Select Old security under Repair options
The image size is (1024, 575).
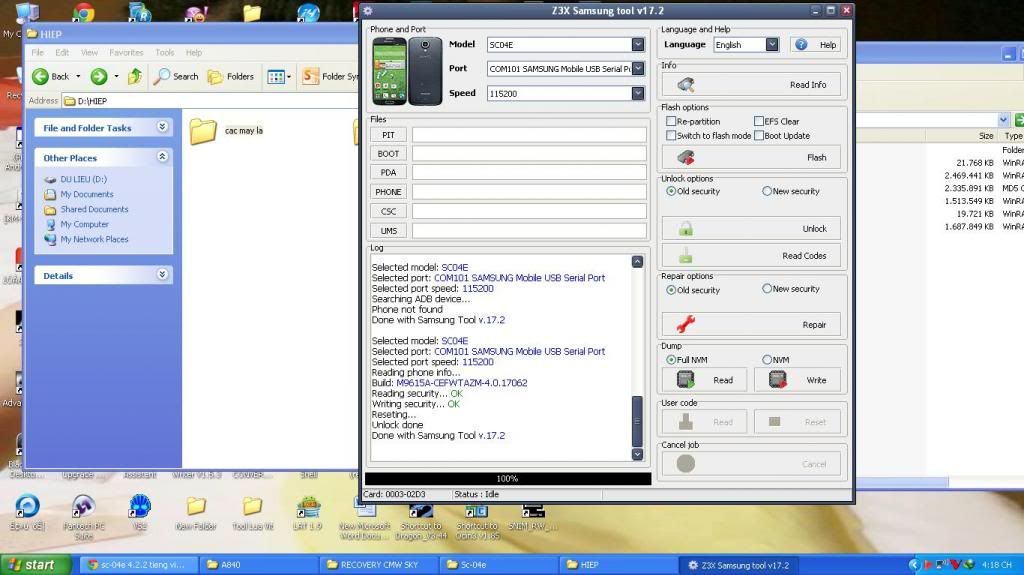[x=671, y=289]
